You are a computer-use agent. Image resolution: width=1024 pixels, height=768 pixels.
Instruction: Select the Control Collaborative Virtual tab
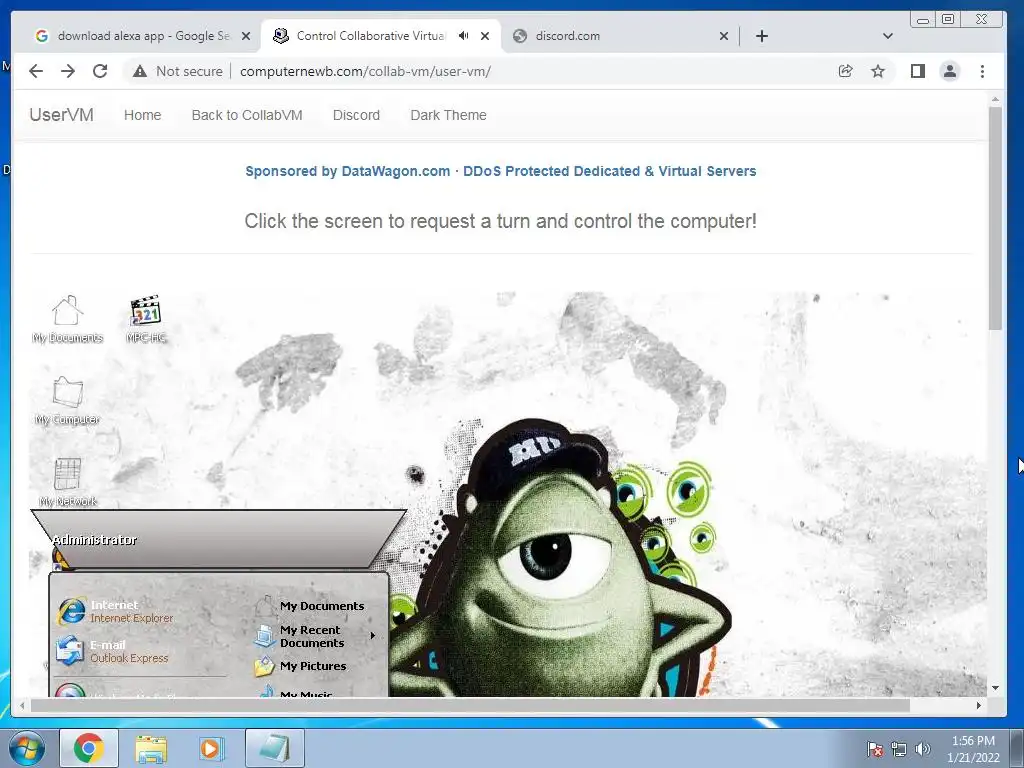[372, 36]
